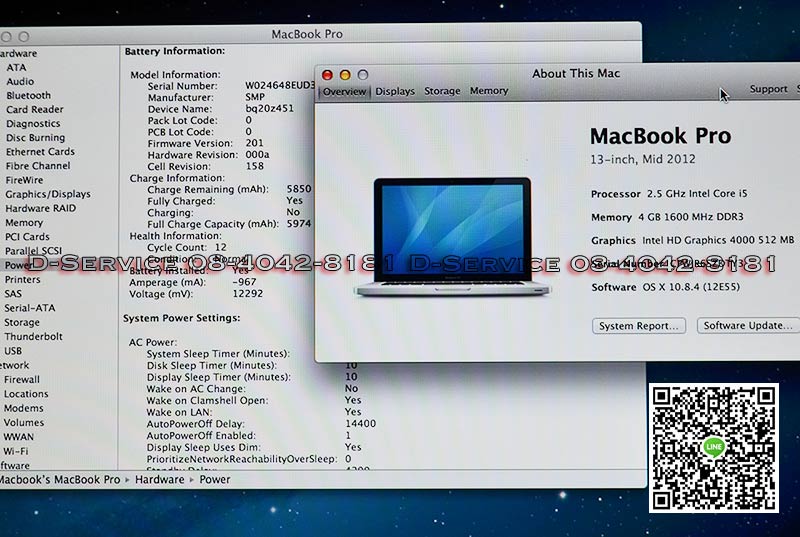800x537 pixels.
Task: Click the Software Update button
Action: click(748, 325)
